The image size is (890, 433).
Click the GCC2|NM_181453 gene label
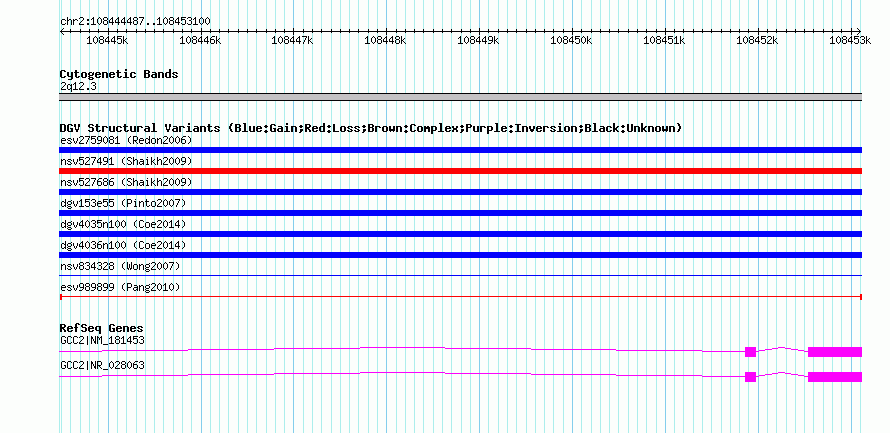102,340
